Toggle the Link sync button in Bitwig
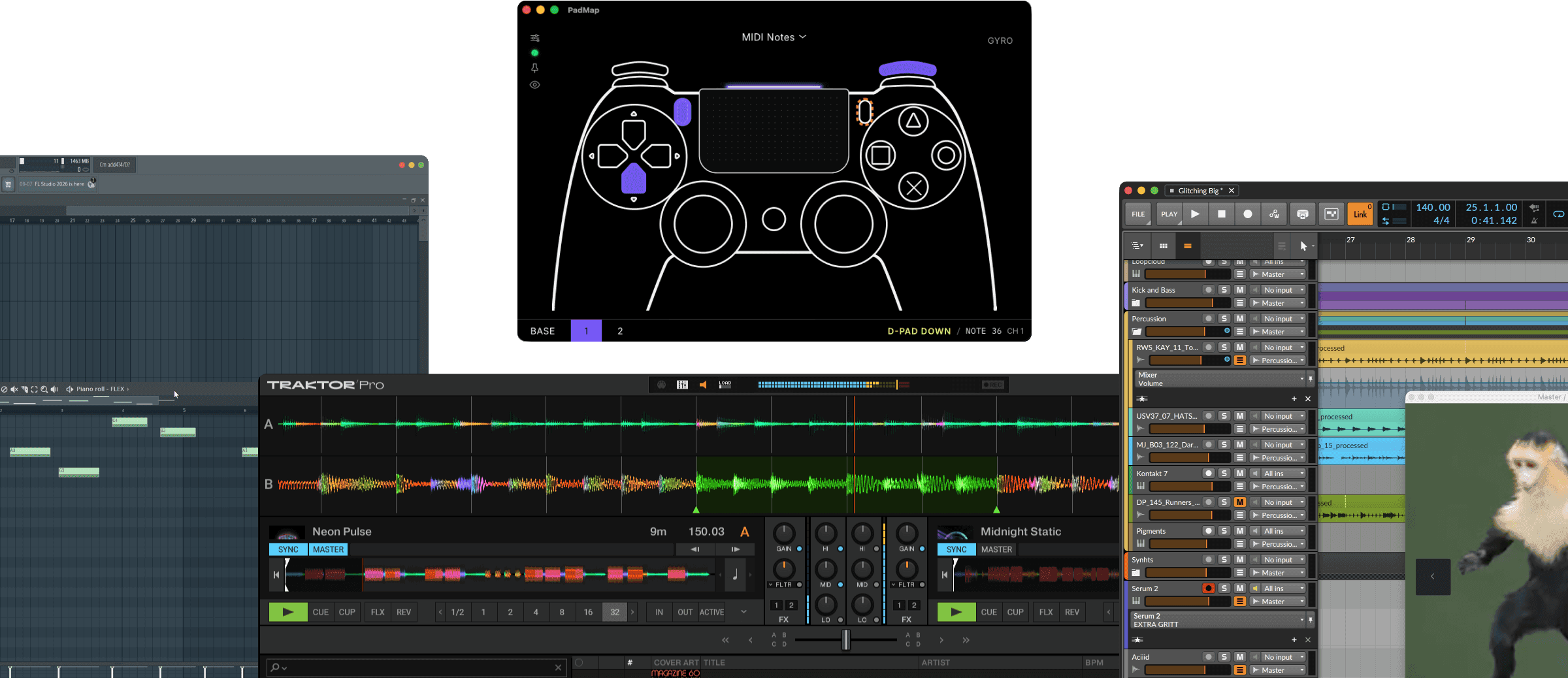 click(x=1360, y=214)
